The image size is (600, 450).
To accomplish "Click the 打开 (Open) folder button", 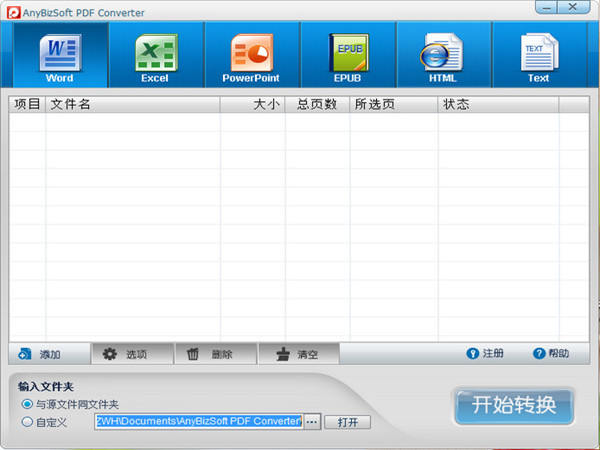I will [347, 422].
